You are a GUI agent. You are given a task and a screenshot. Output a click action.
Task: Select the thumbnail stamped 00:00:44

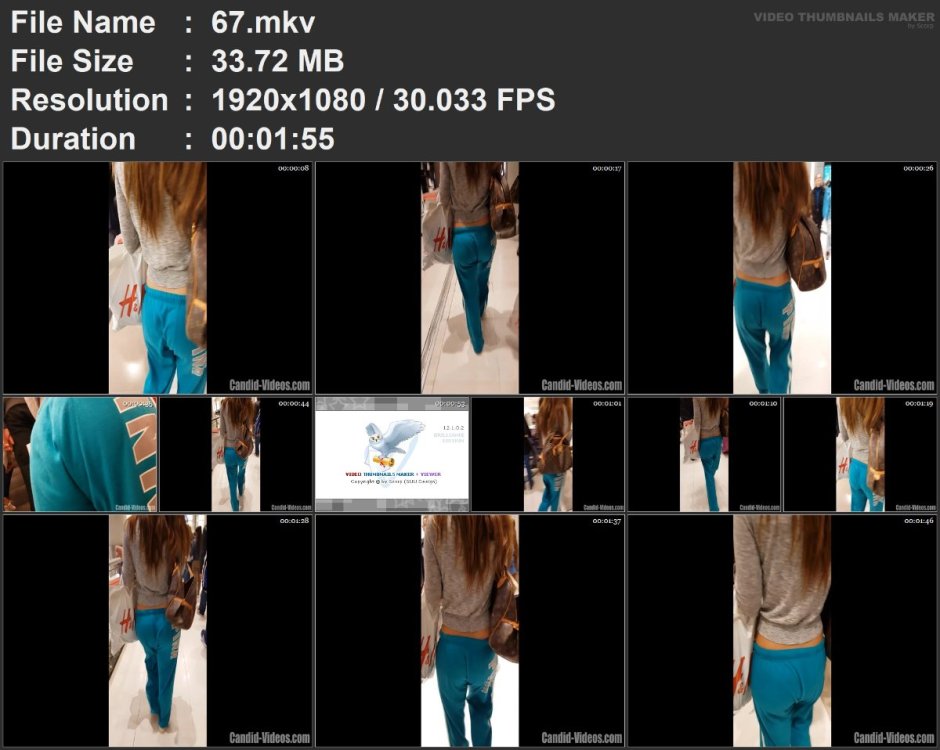236,454
